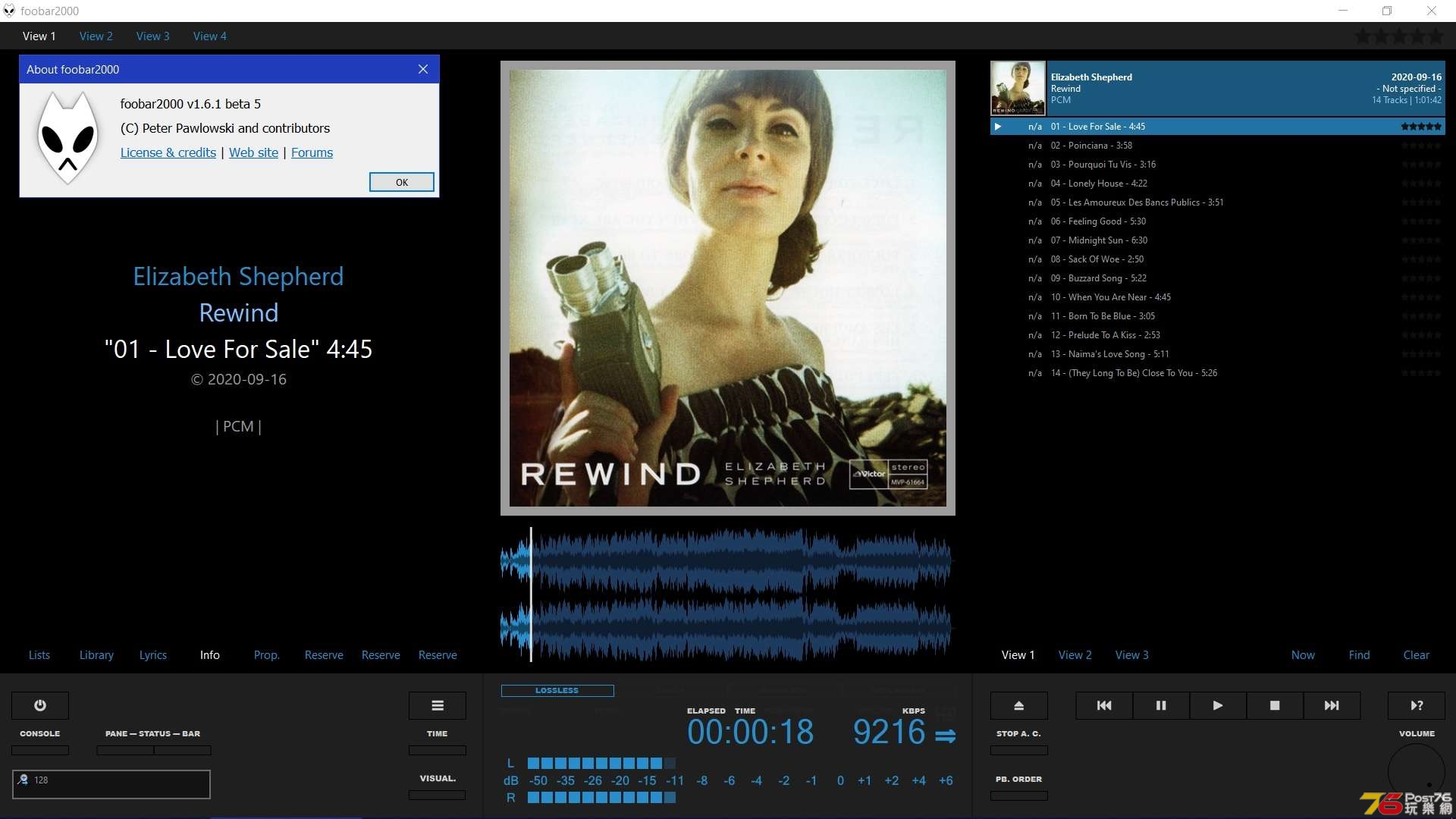Click the foobar2000 alien logo in About dialog
1456x819 pixels.
68,137
